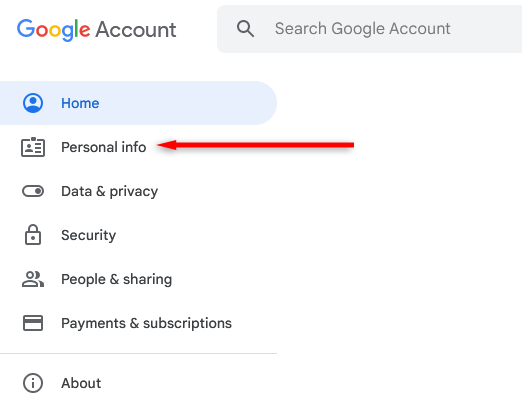Click the divider line above About
Image resolution: width=522 pixels, height=399 pixels.
pyautogui.click(x=138, y=353)
